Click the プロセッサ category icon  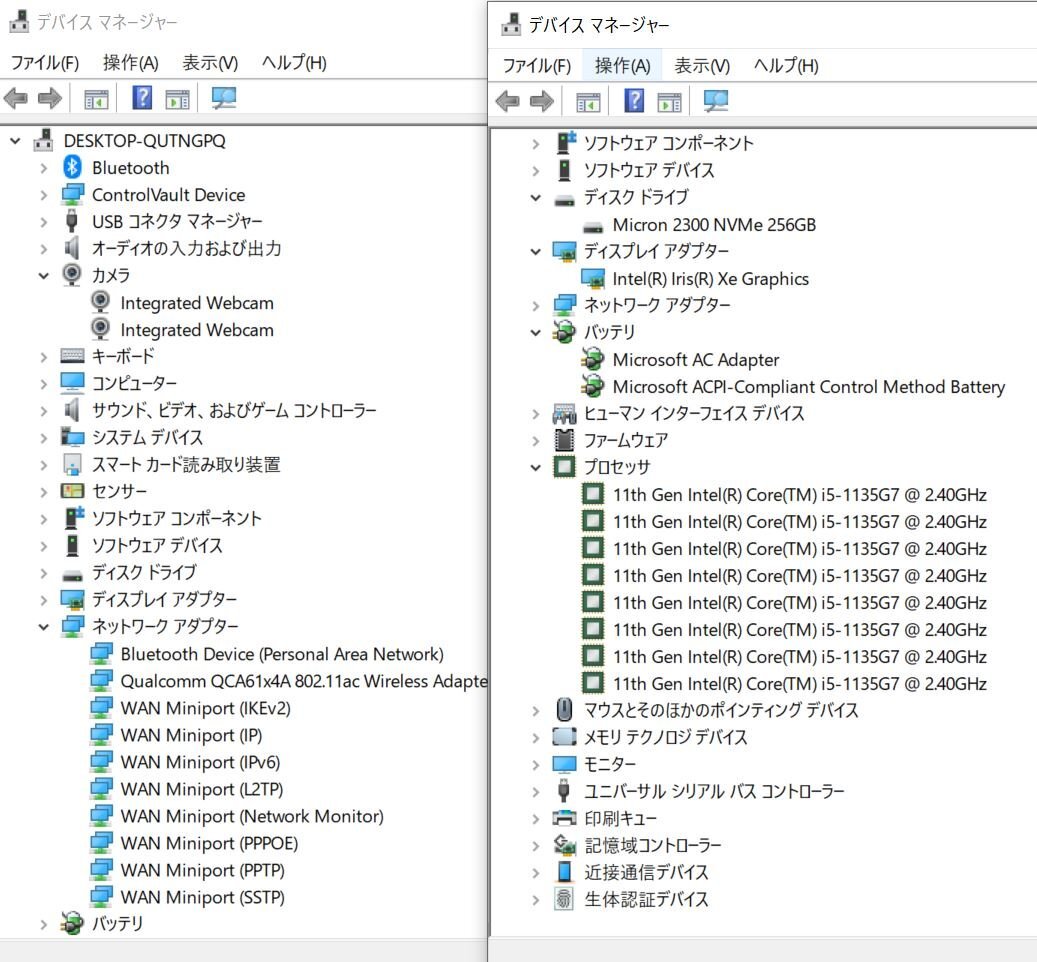coord(564,467)
